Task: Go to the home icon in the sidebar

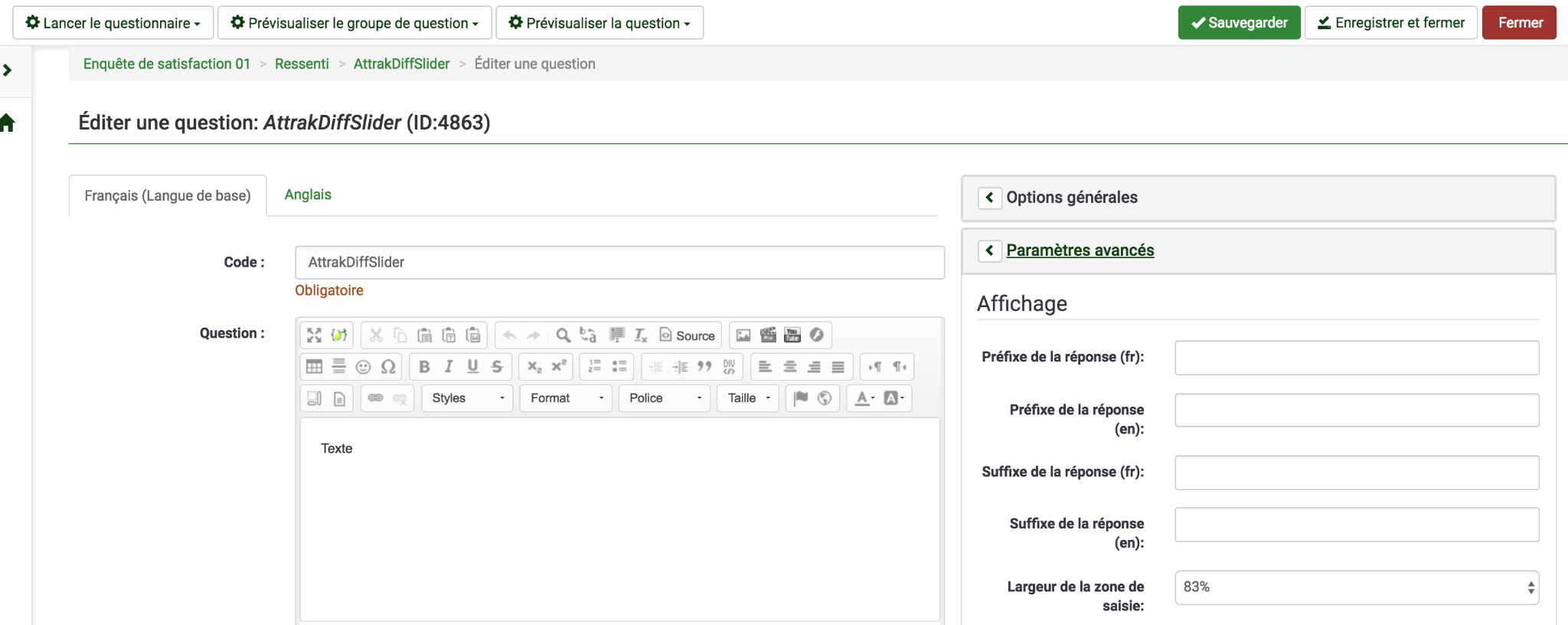Action: coord(8,123)
